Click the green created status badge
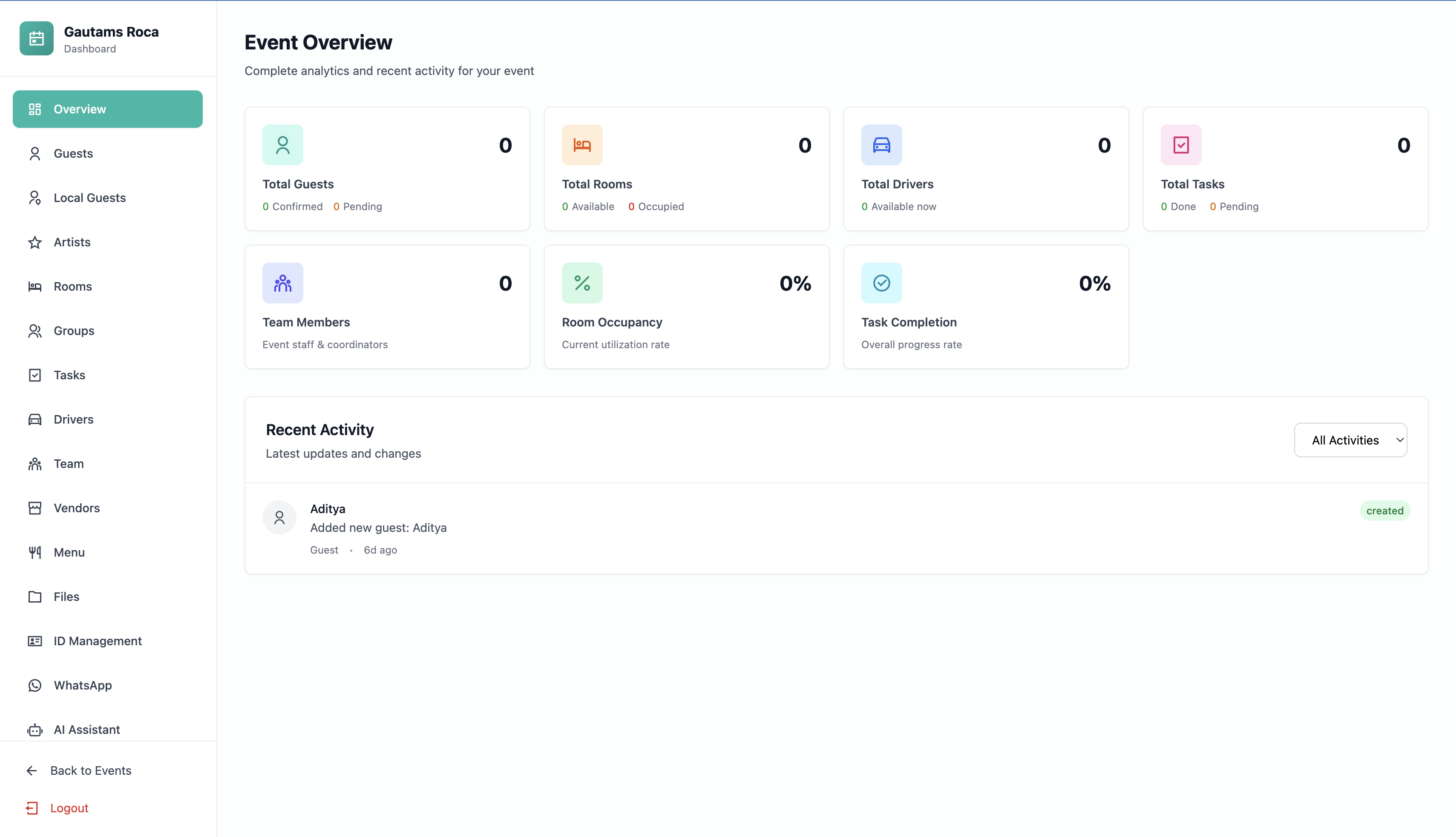1456x837 pixels. (1384, 511)
